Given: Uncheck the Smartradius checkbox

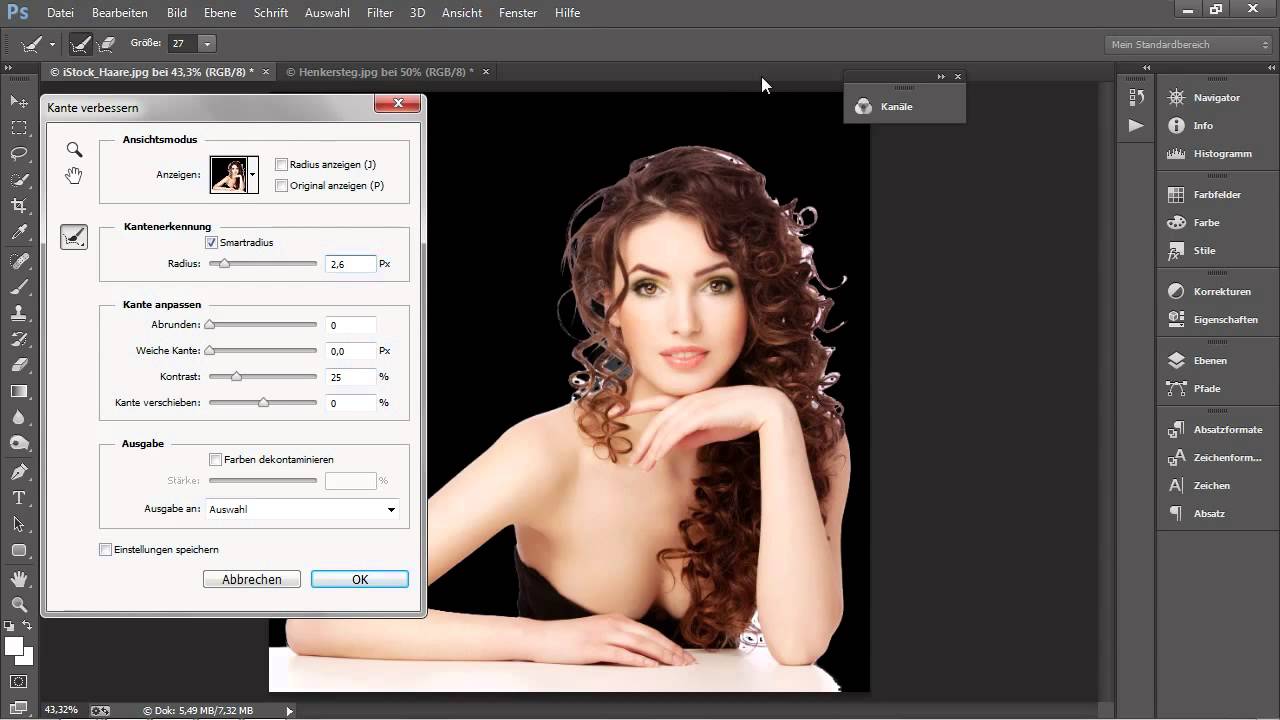Looking at the screenshot, I should (211, 242).
